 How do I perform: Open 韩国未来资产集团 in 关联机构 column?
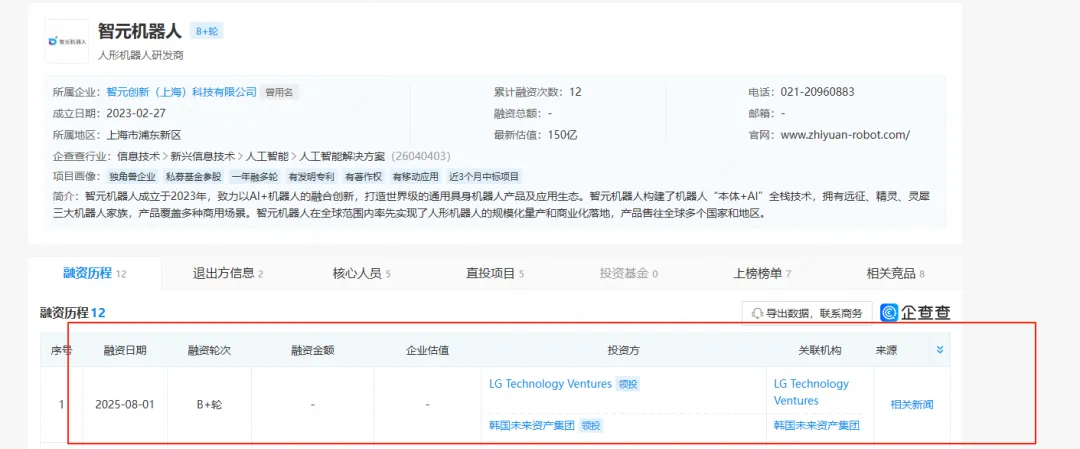click(817, 426)
